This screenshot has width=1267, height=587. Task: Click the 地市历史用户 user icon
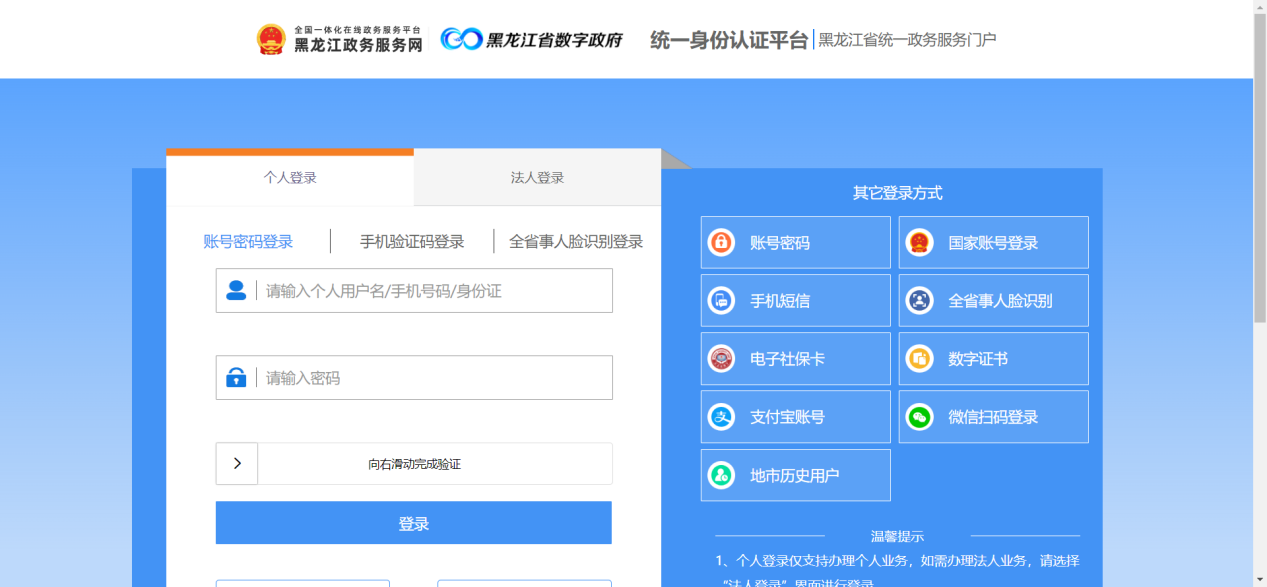[x=721, y=475]
